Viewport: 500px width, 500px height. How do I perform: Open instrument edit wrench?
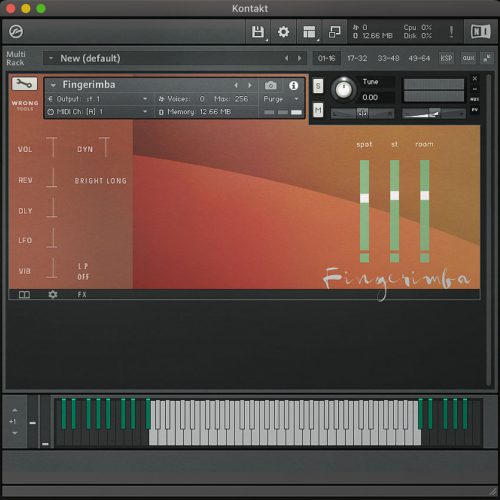point(24,84)
